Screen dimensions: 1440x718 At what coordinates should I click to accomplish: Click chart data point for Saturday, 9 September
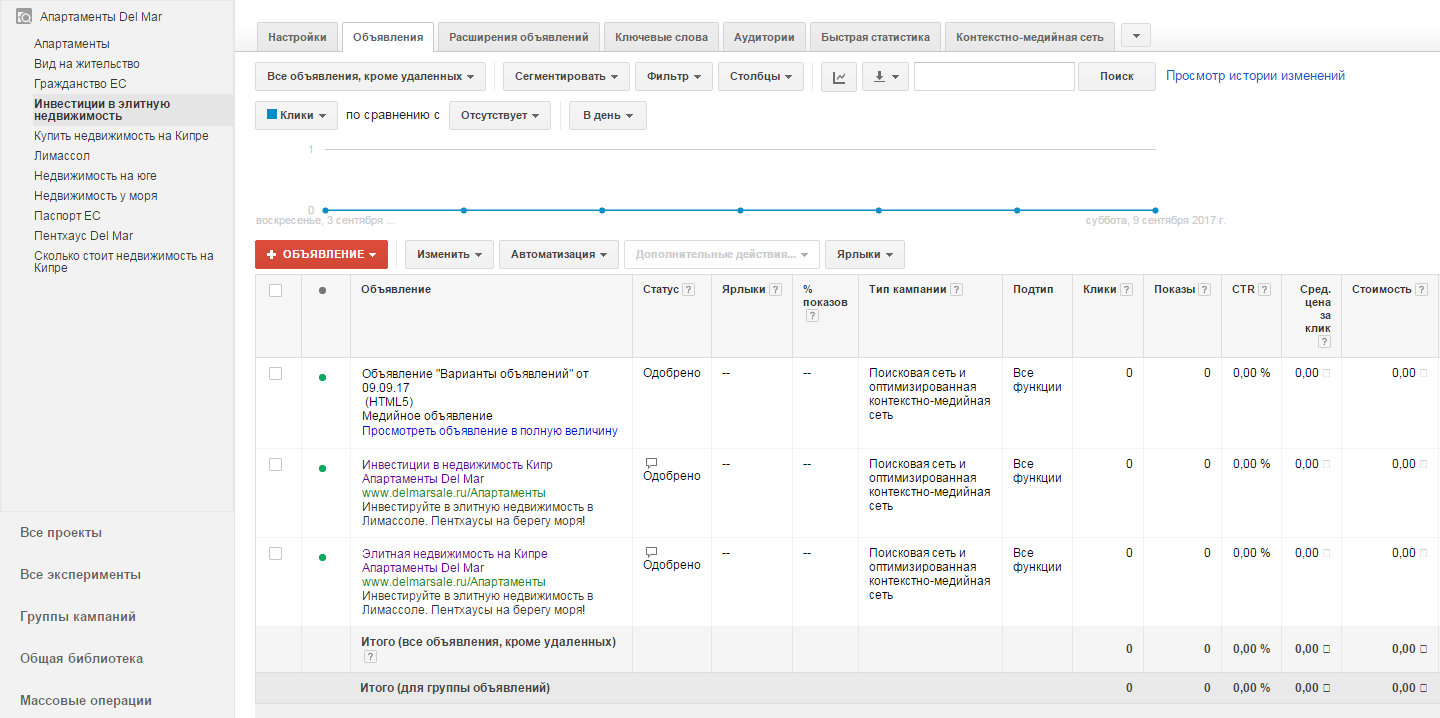pyautogui.click(x=1155, y=210)
